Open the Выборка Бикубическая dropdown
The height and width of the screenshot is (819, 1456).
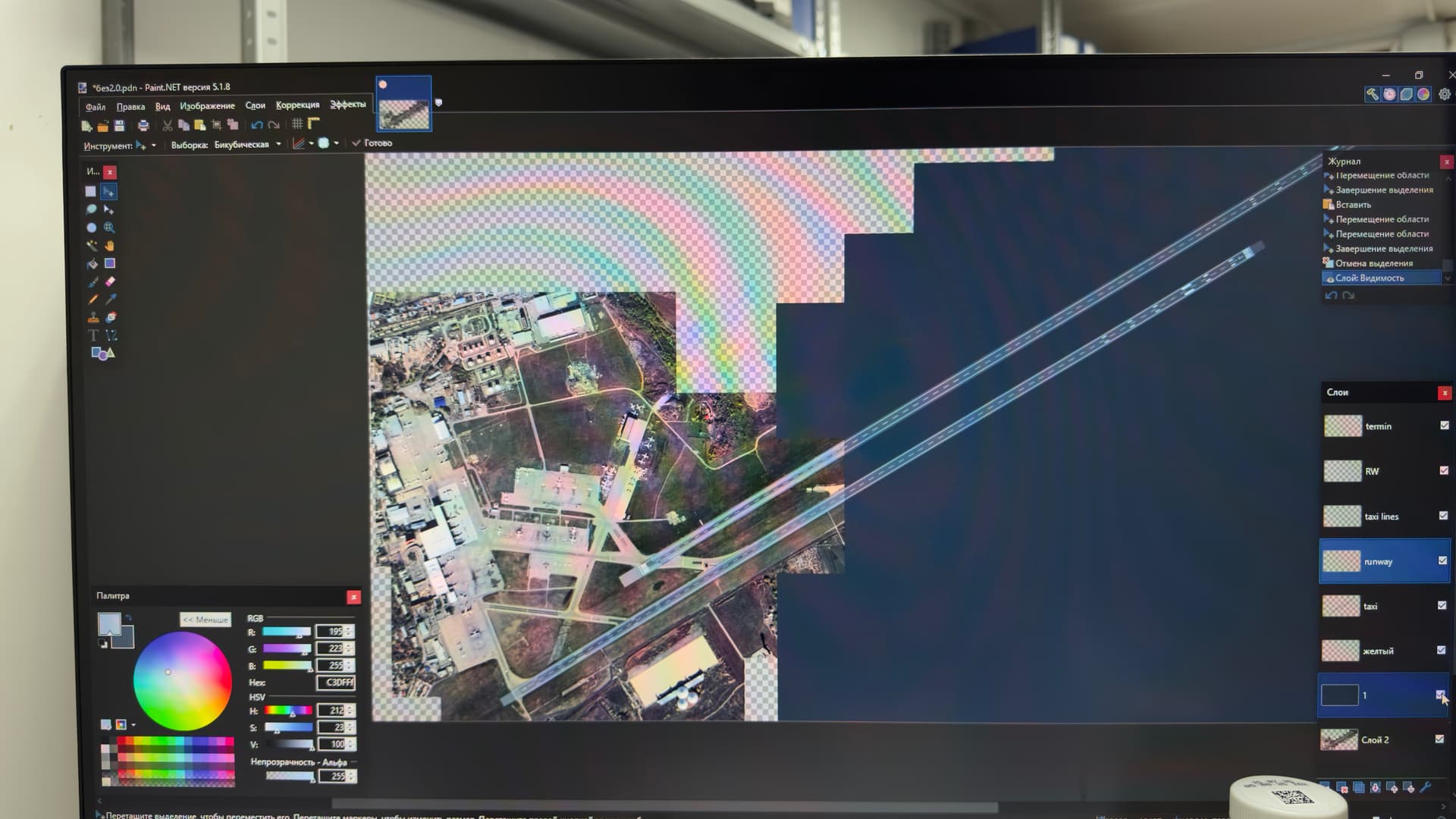pos(278,144)
